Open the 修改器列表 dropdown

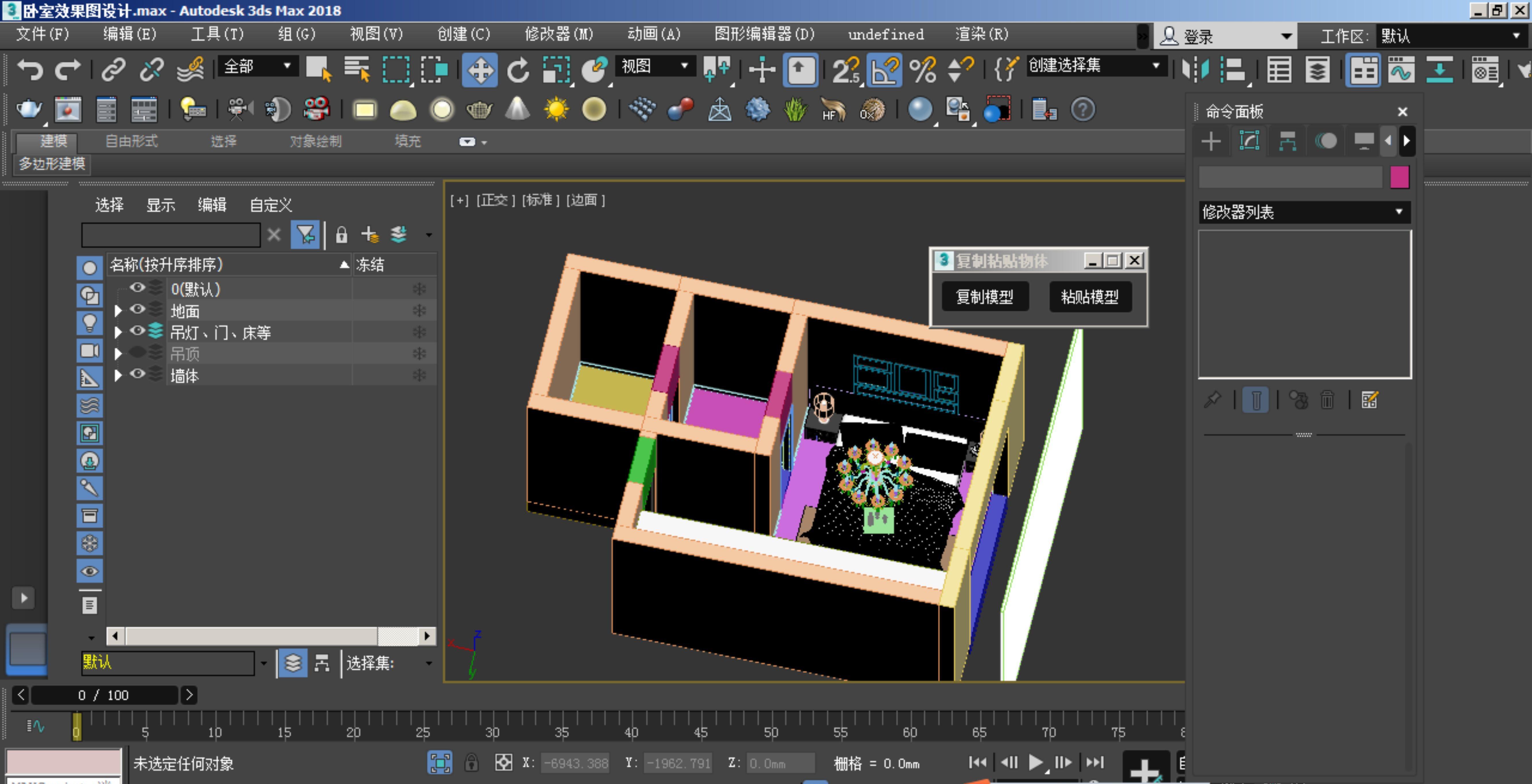1304,212
